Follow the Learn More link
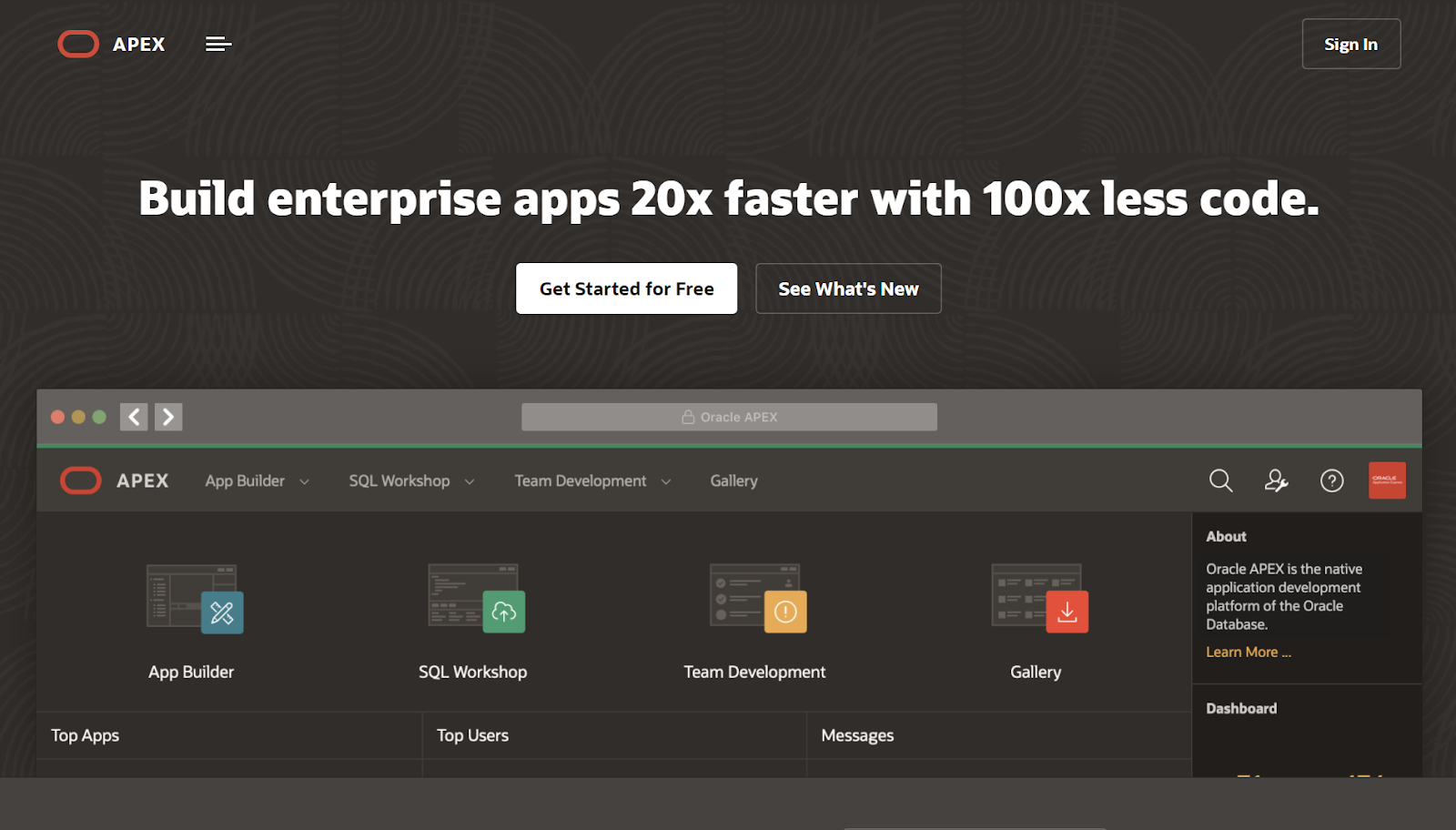1456x830 pixels. [x=1249, y=652]
